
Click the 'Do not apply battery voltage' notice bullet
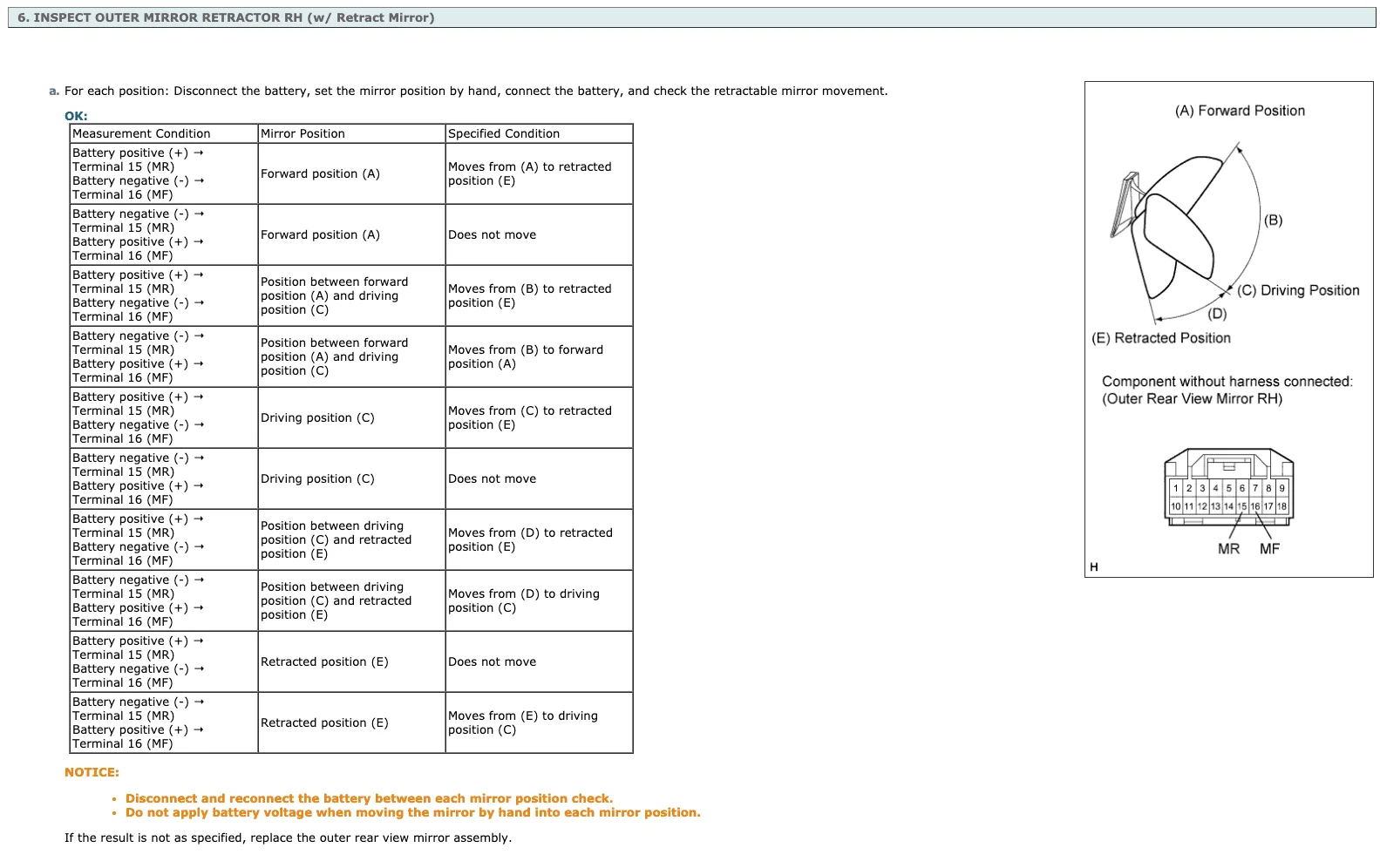pos(412,812)
